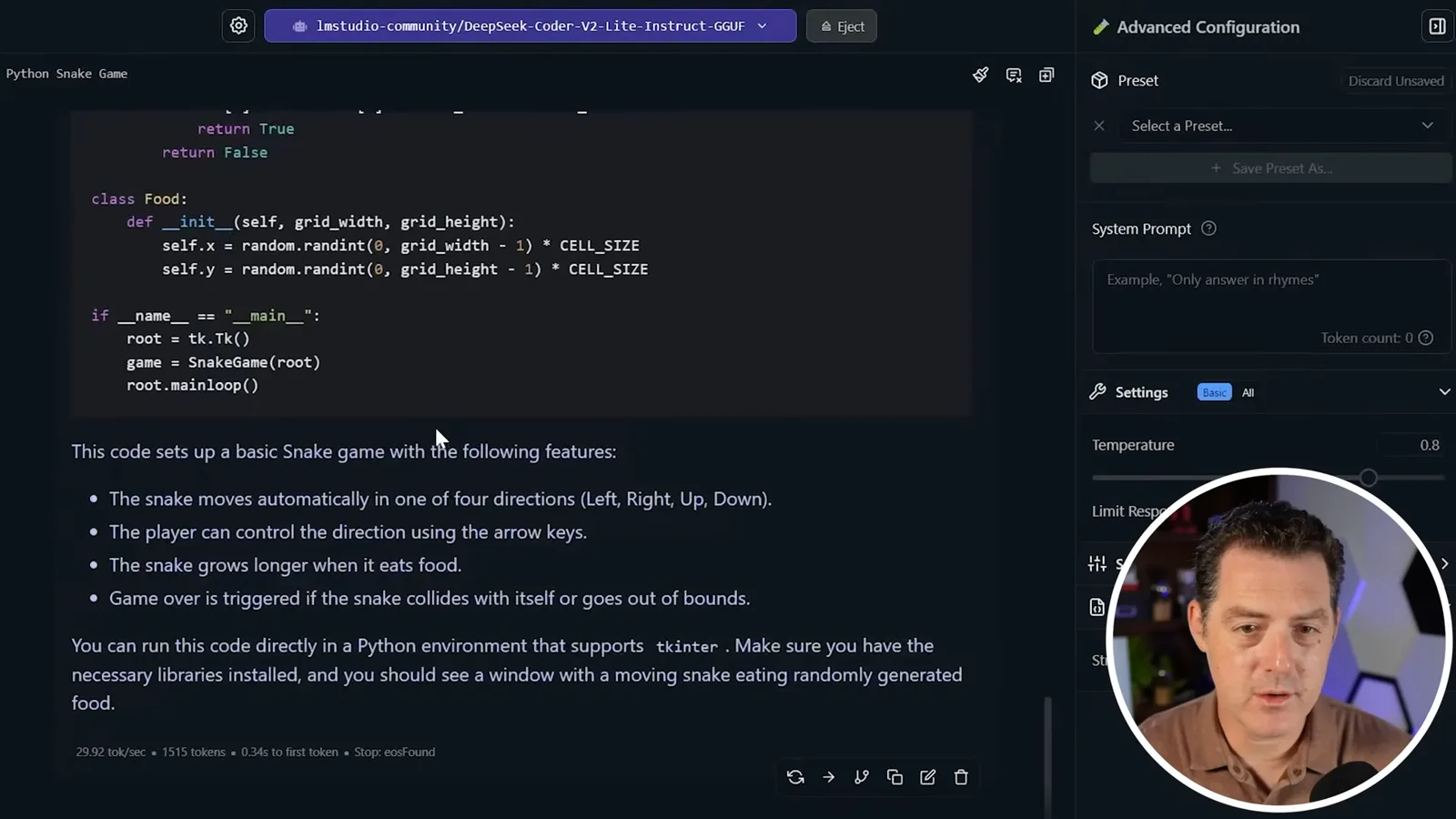Image resolution: width=1456 pixels, height=819 pixels.
Task: Click the Temperature value 0.8 field
Action: 1413,445
